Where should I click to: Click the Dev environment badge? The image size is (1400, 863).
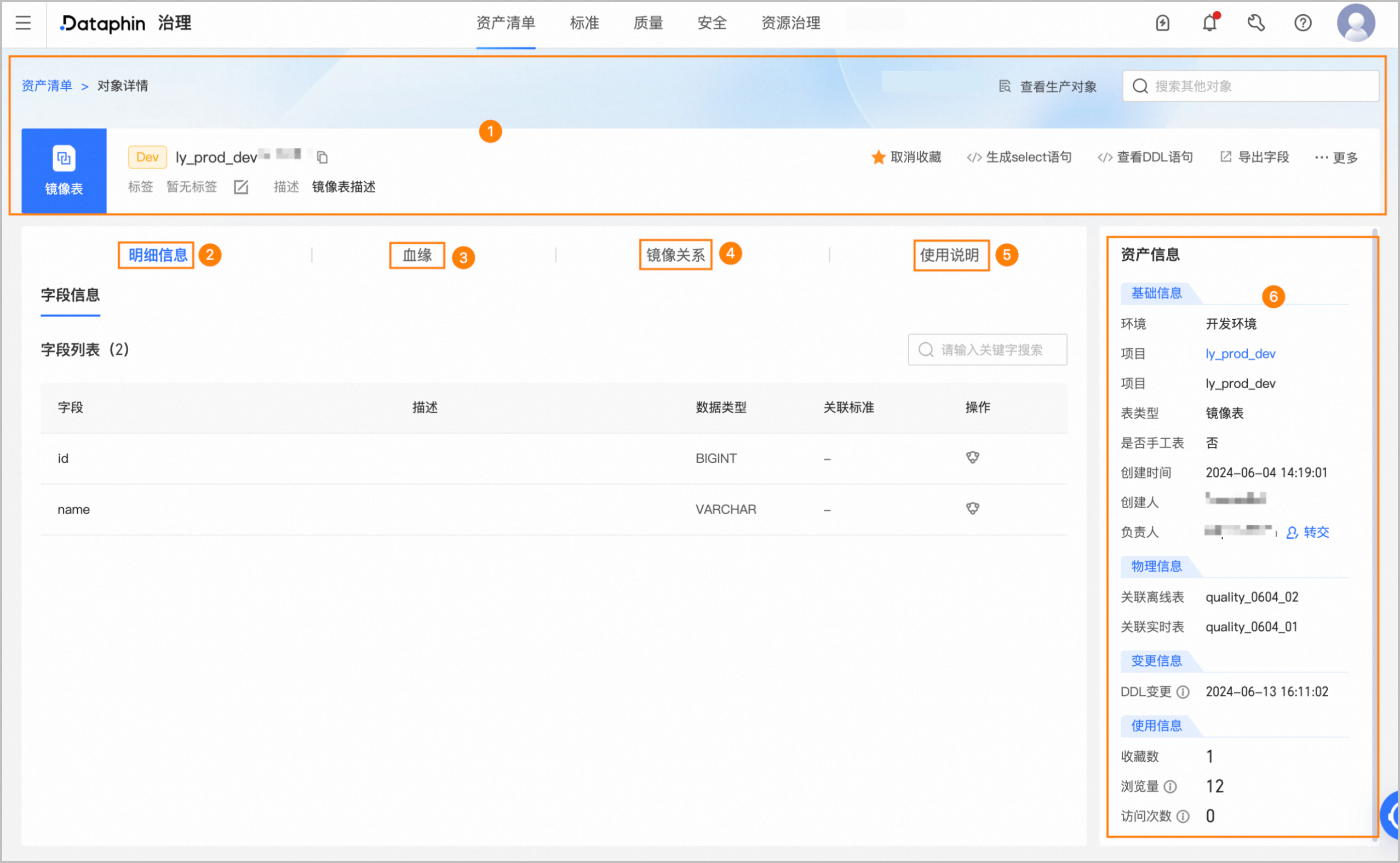pos(147,157)
